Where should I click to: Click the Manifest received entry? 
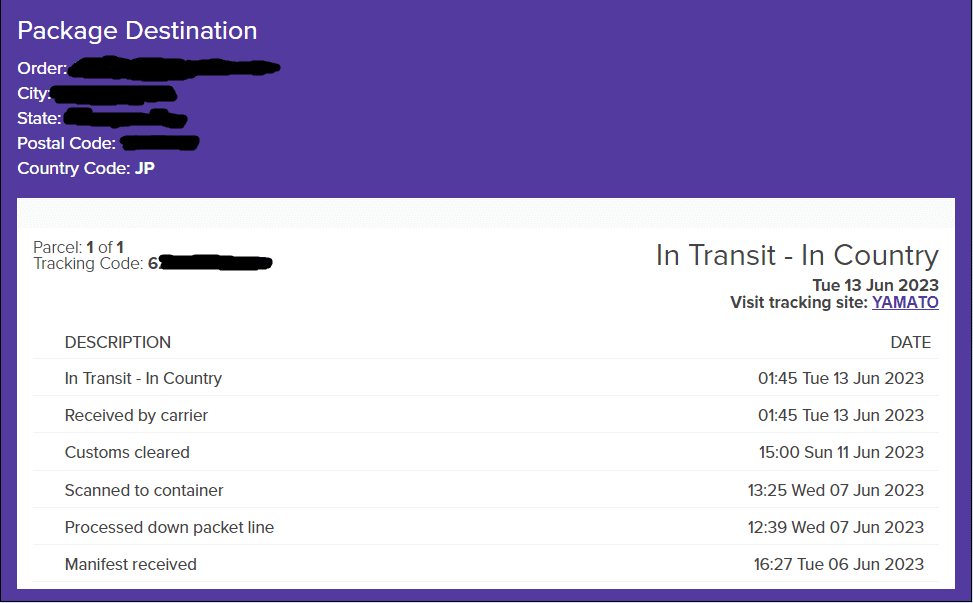coord(485,565)
